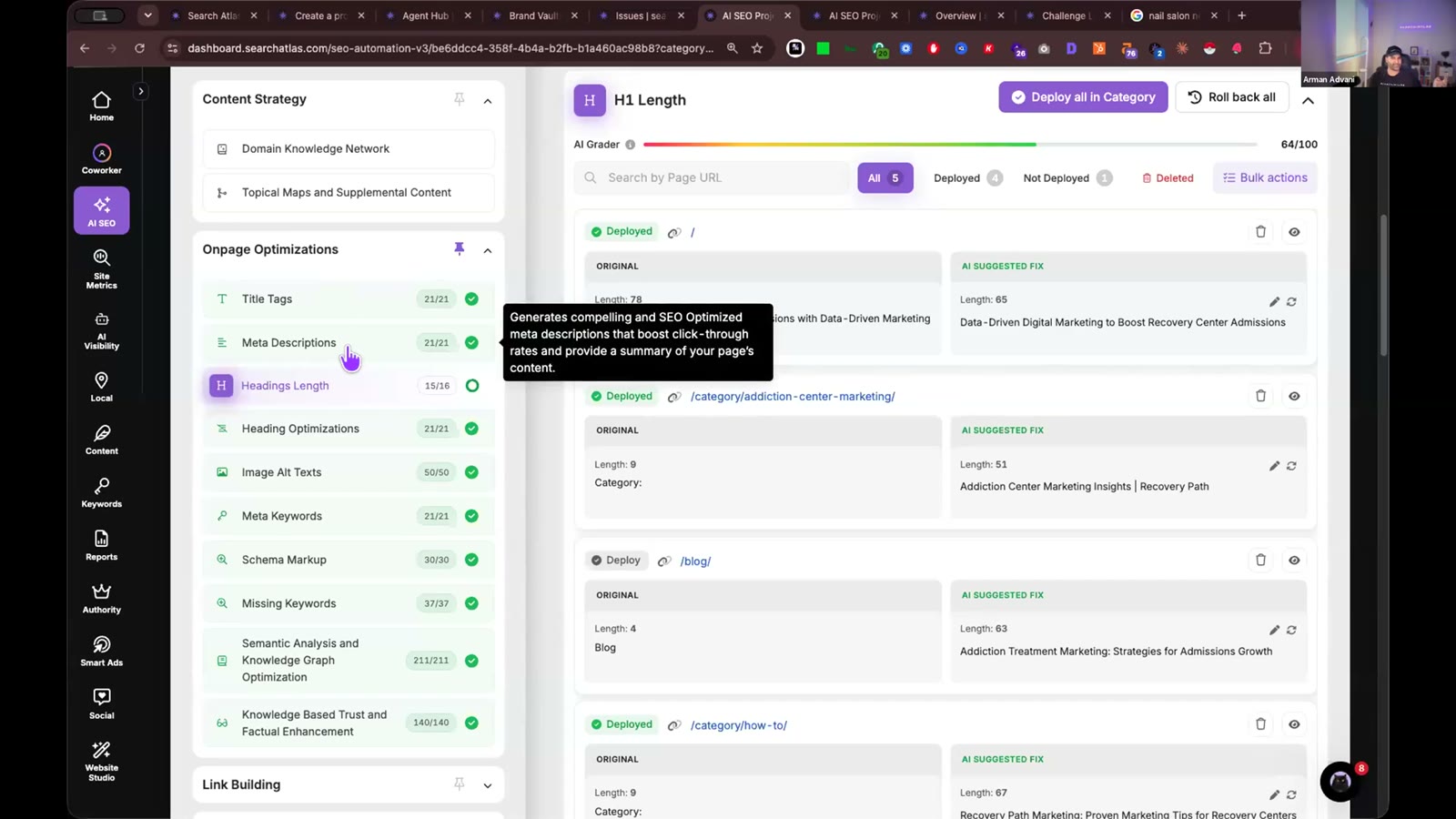Screen dimensions: 1456x819
Task: Open the /blog/ page link
Action: pyautogui.click(x=695, y=561)
